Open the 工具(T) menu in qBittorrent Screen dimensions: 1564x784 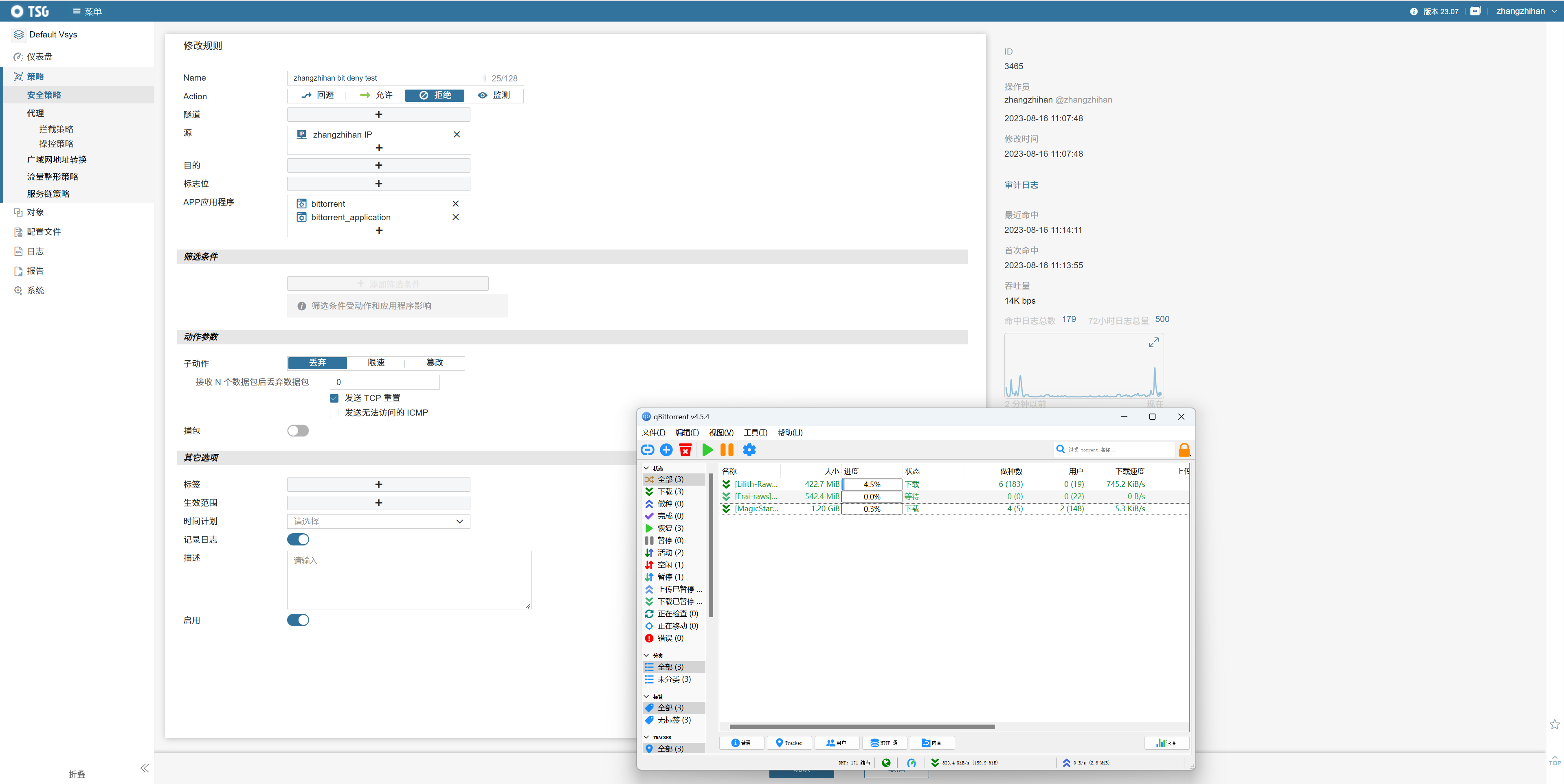pos(755,433)
